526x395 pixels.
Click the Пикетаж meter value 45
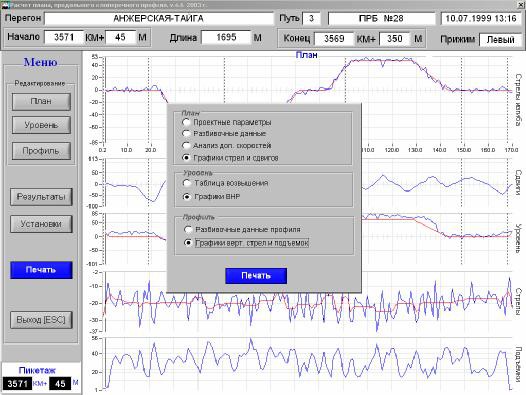point(60,384)
